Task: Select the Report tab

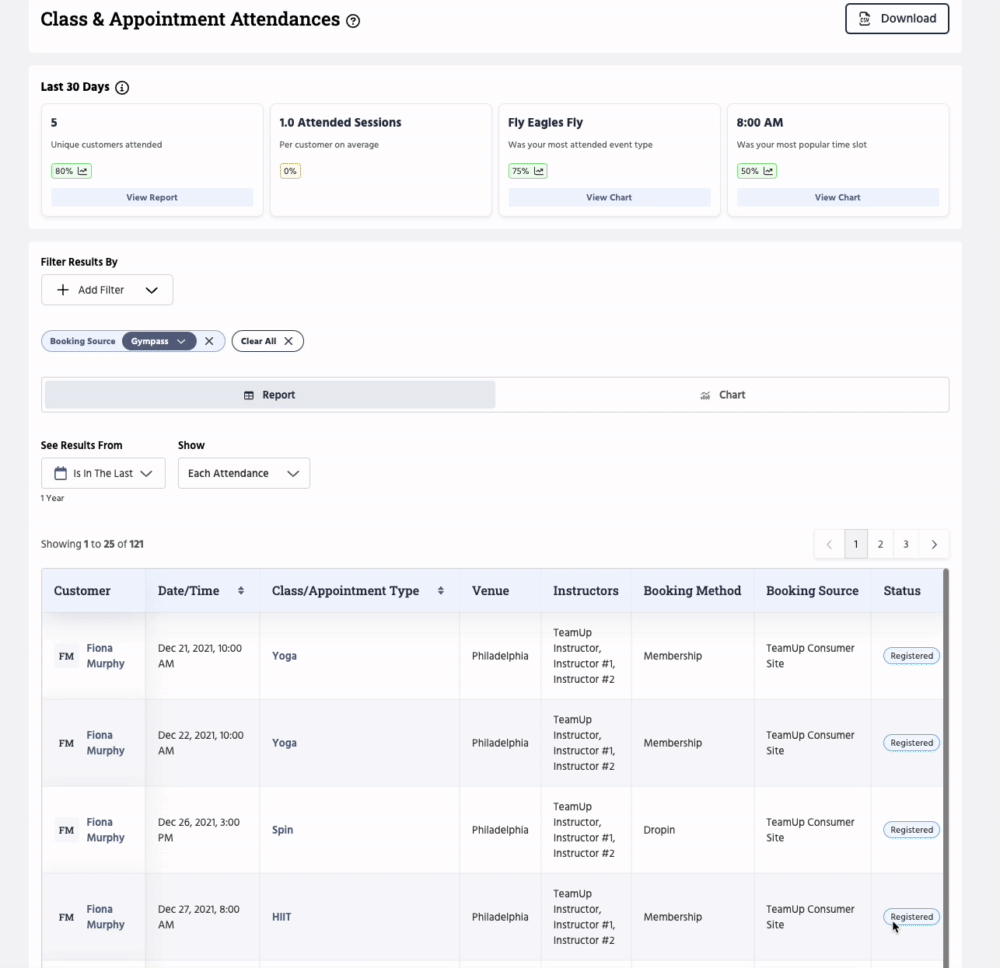Action: [x=270, y=395]
